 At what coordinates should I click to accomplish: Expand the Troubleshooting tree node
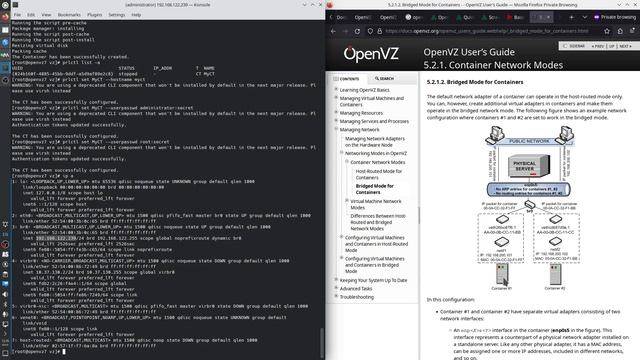coord(336,296)
